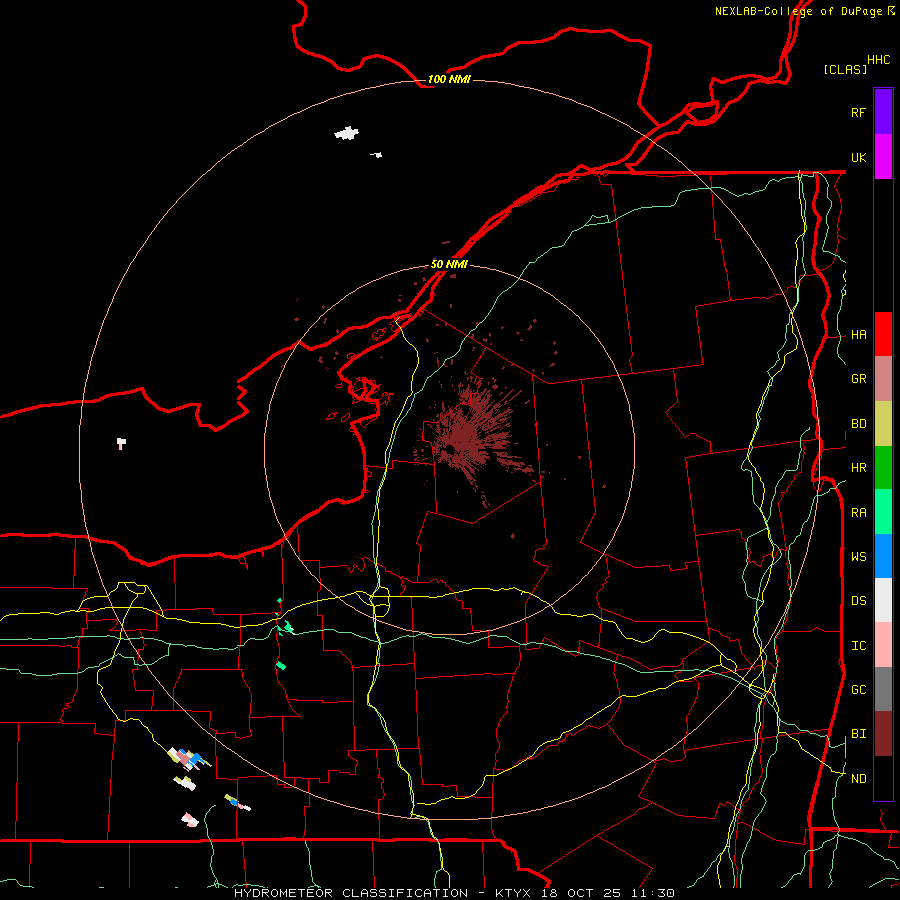Image resolution: width=900 pixels, height=900 pixels.
Task: Pick the RA light-green legend swatch
Action: click(x=883, y=512)
